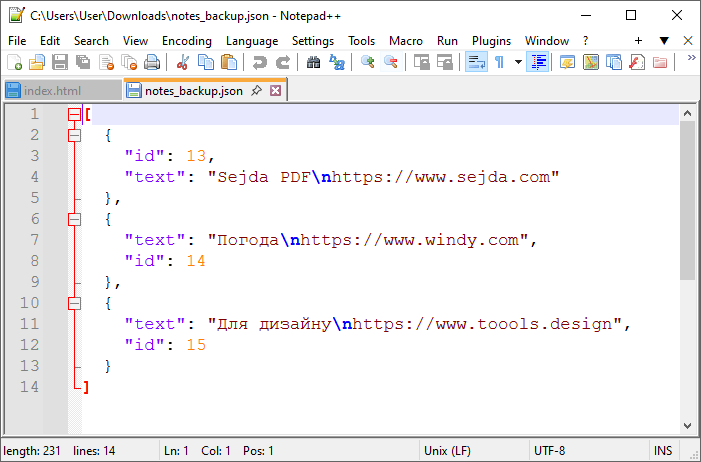This screenshot has height=462, width=701.
Task: Open the Search menu
Action: click(x=91, y=41)
